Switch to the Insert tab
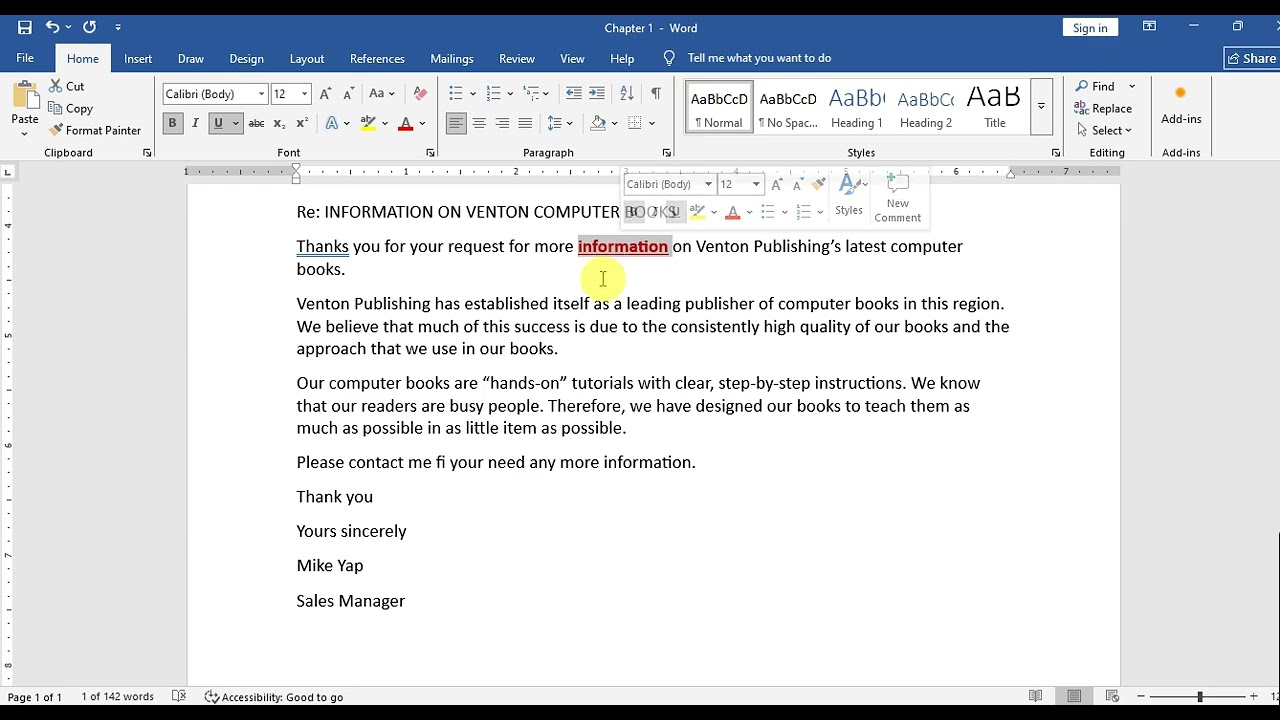 [x=138, y=58]
